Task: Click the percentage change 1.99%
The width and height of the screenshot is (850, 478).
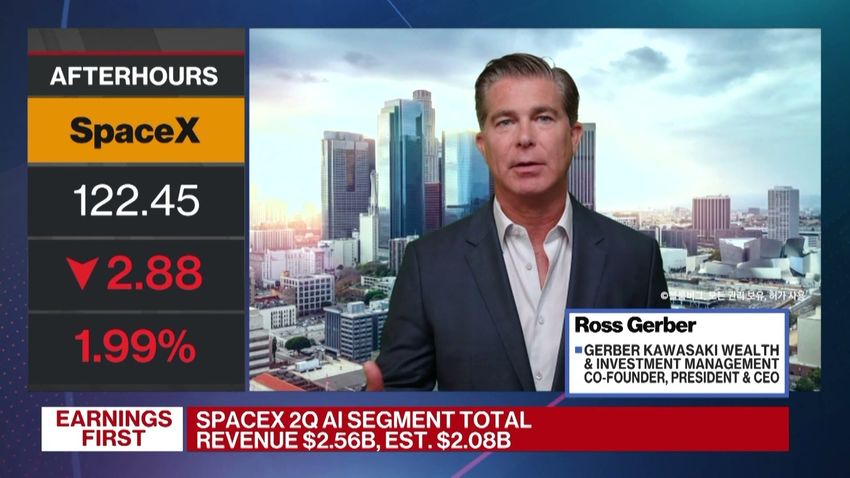Action: click(x=135, y=346)
